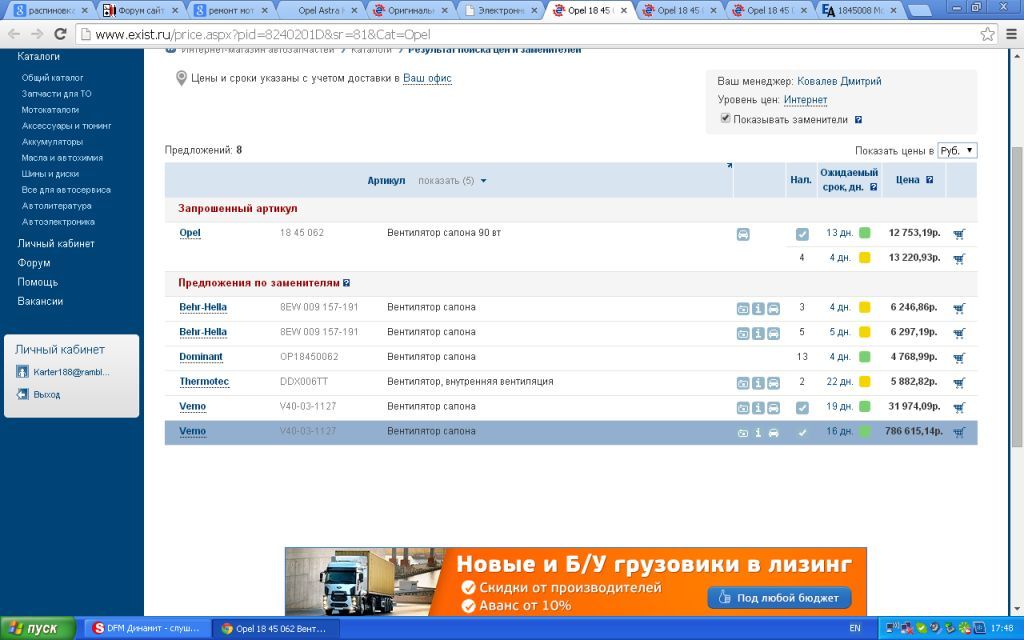Switch to Opel Astra browser tab

(x=321, y=10)
